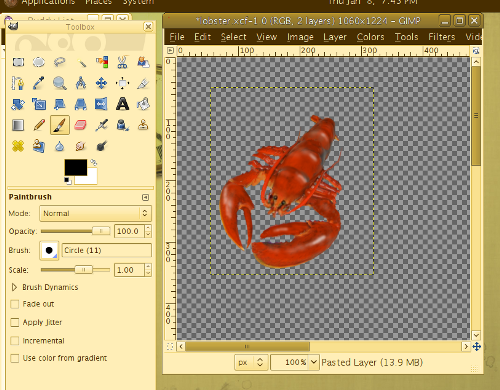The width and height of the screenshot is (500, 390).
Task: Toggle zoom-on-resize button above vertical scrollbar
Action: click(476, 51)
